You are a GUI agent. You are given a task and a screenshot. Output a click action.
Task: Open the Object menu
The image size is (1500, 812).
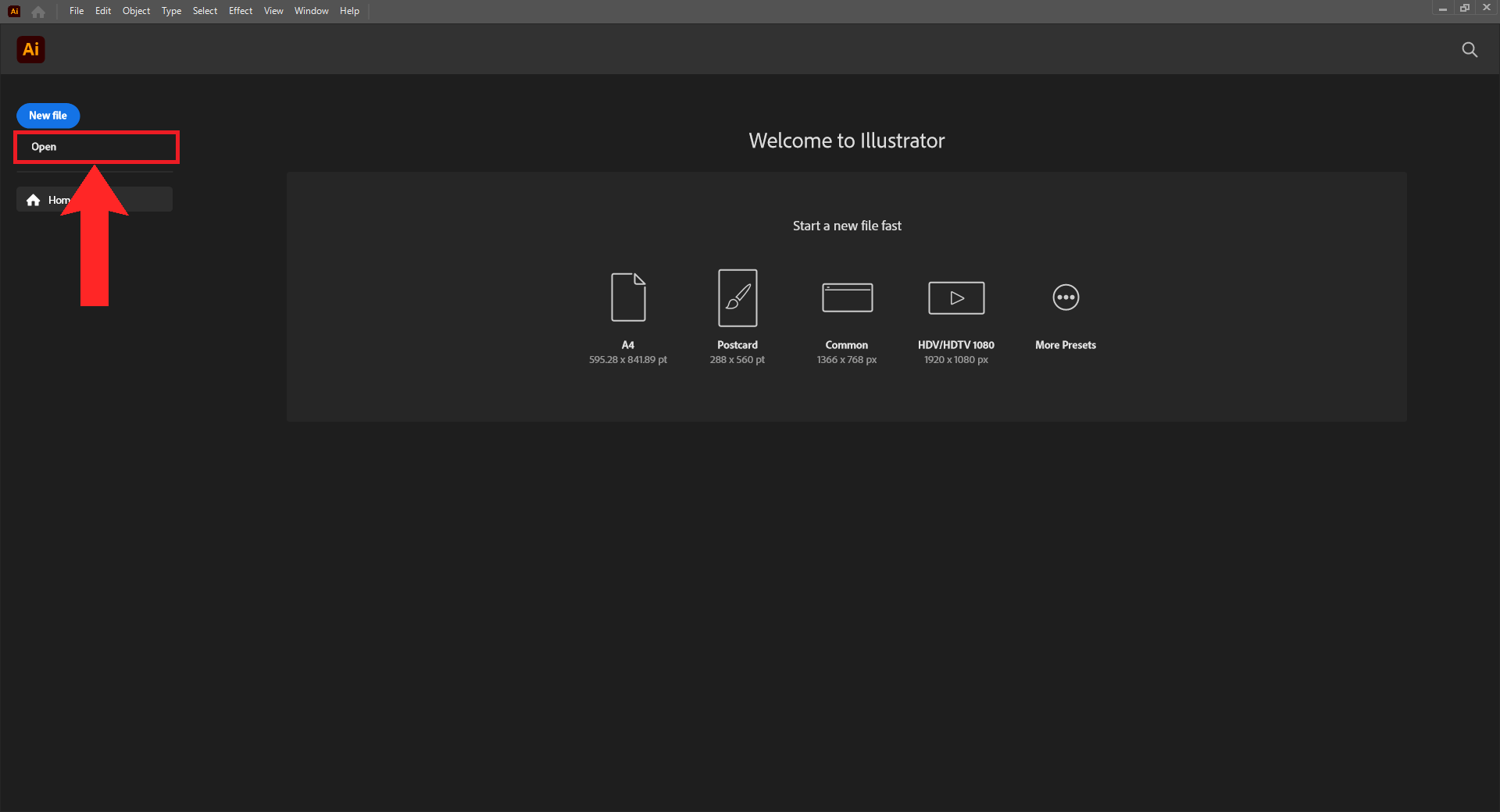136,11
